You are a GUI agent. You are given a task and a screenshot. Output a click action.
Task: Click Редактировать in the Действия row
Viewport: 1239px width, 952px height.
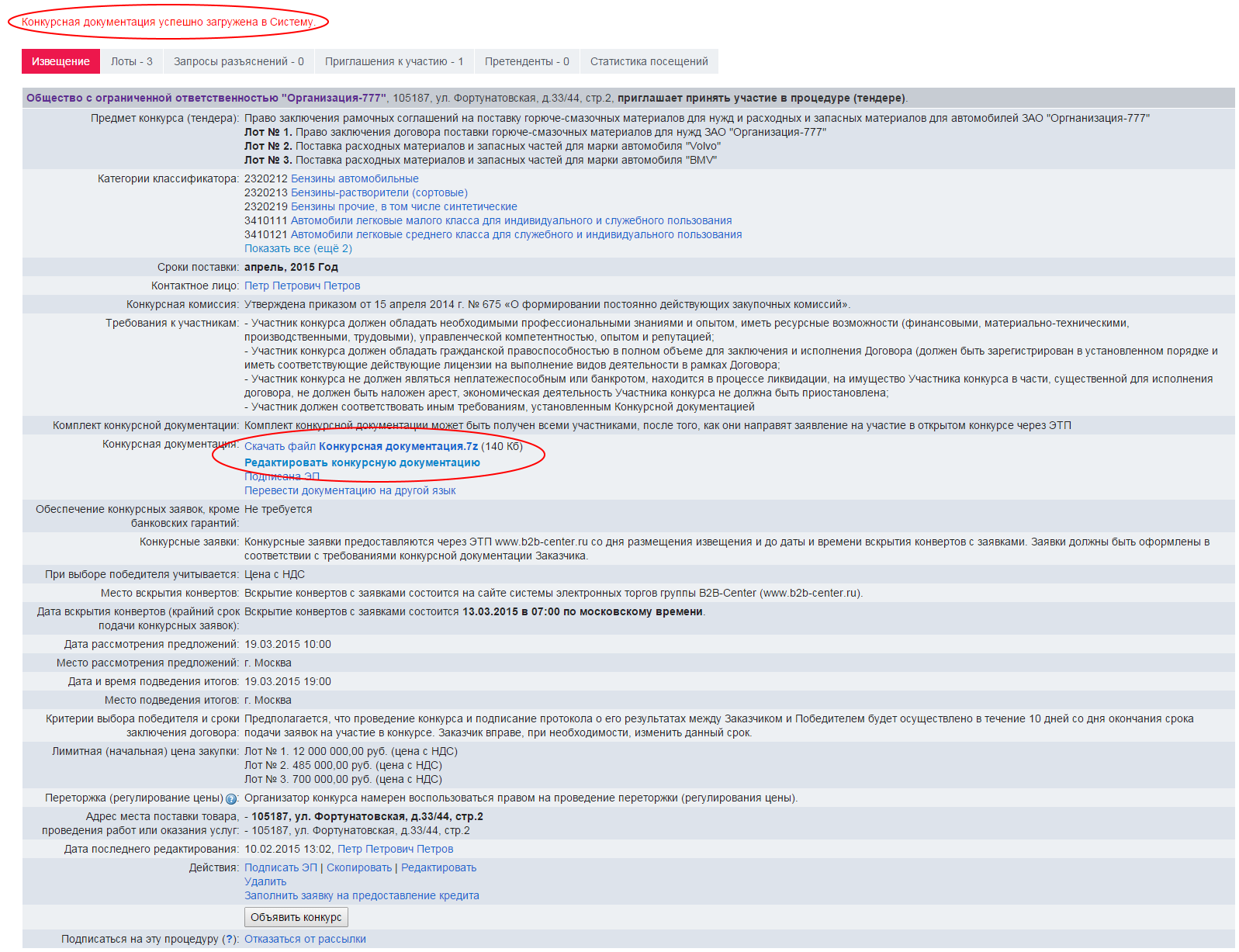point(438,867)
